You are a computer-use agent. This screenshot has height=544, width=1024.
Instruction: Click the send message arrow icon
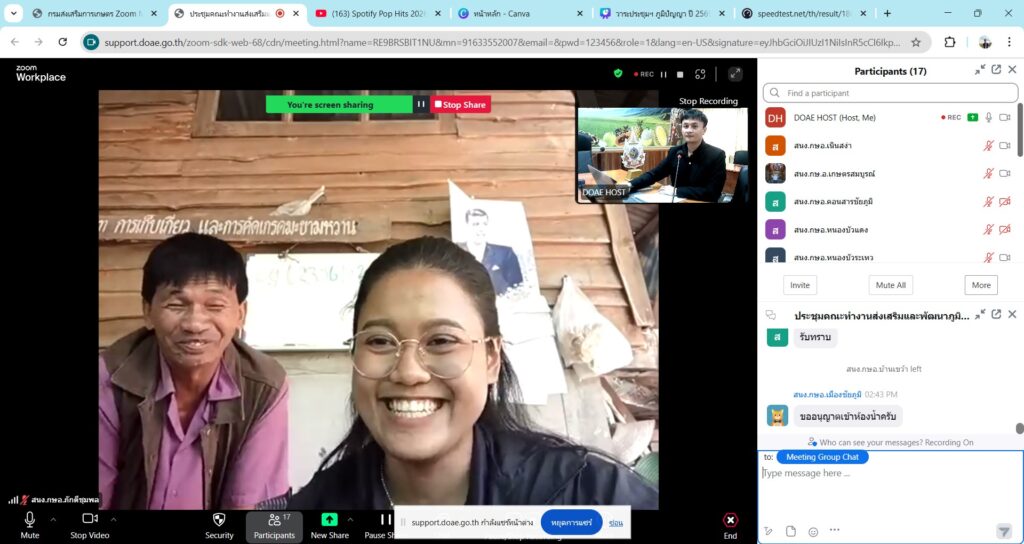(x=1003, y=531)
